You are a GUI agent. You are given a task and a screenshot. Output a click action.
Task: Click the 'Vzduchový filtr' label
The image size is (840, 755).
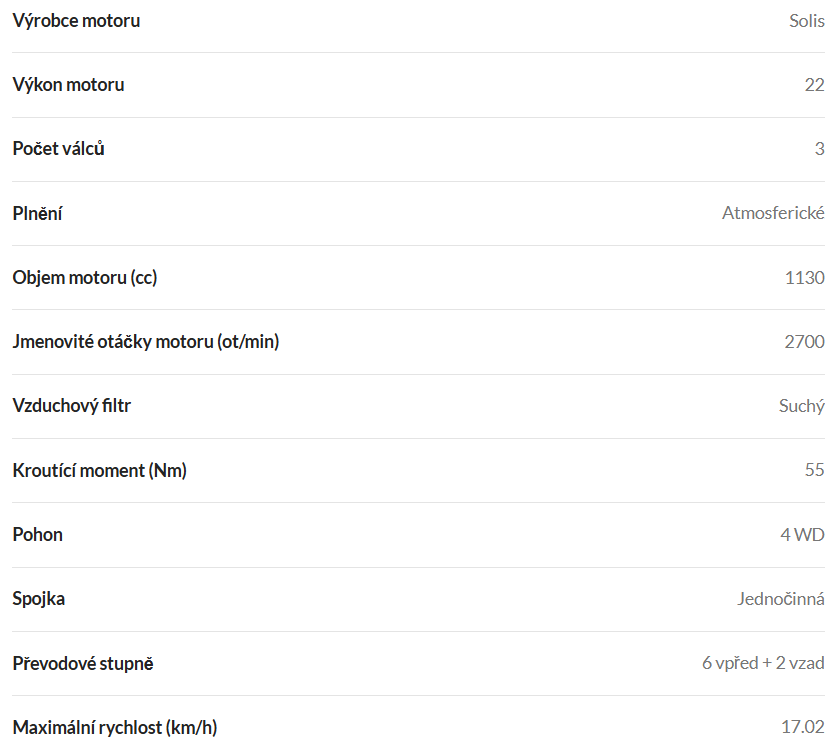tap(71, 406)
